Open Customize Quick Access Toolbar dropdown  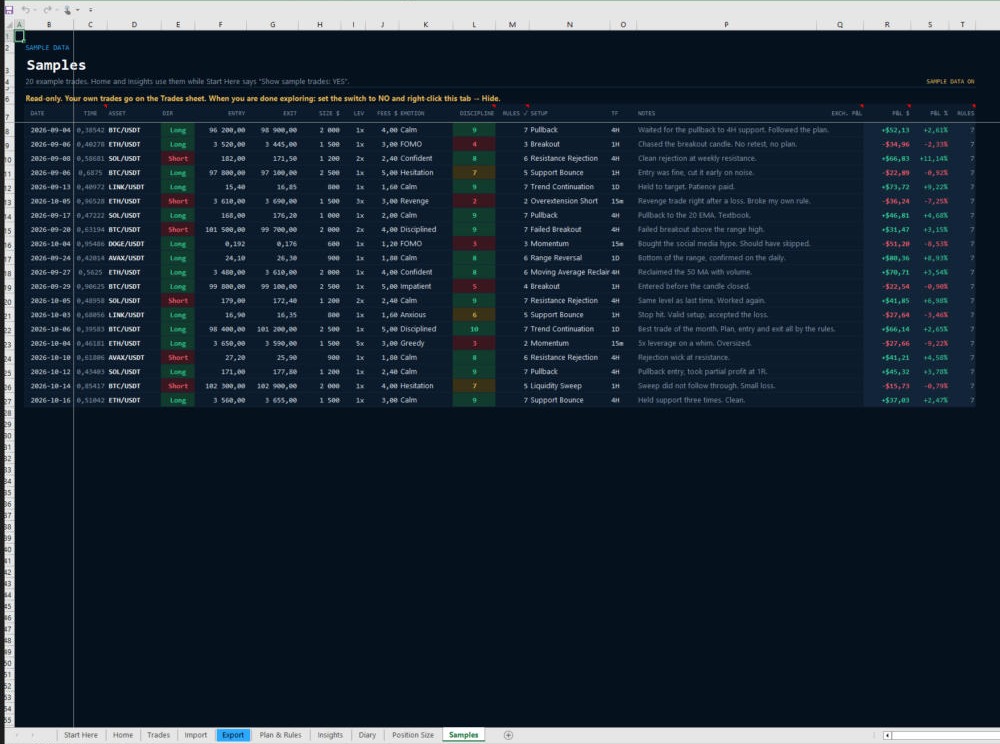[91, 10]
